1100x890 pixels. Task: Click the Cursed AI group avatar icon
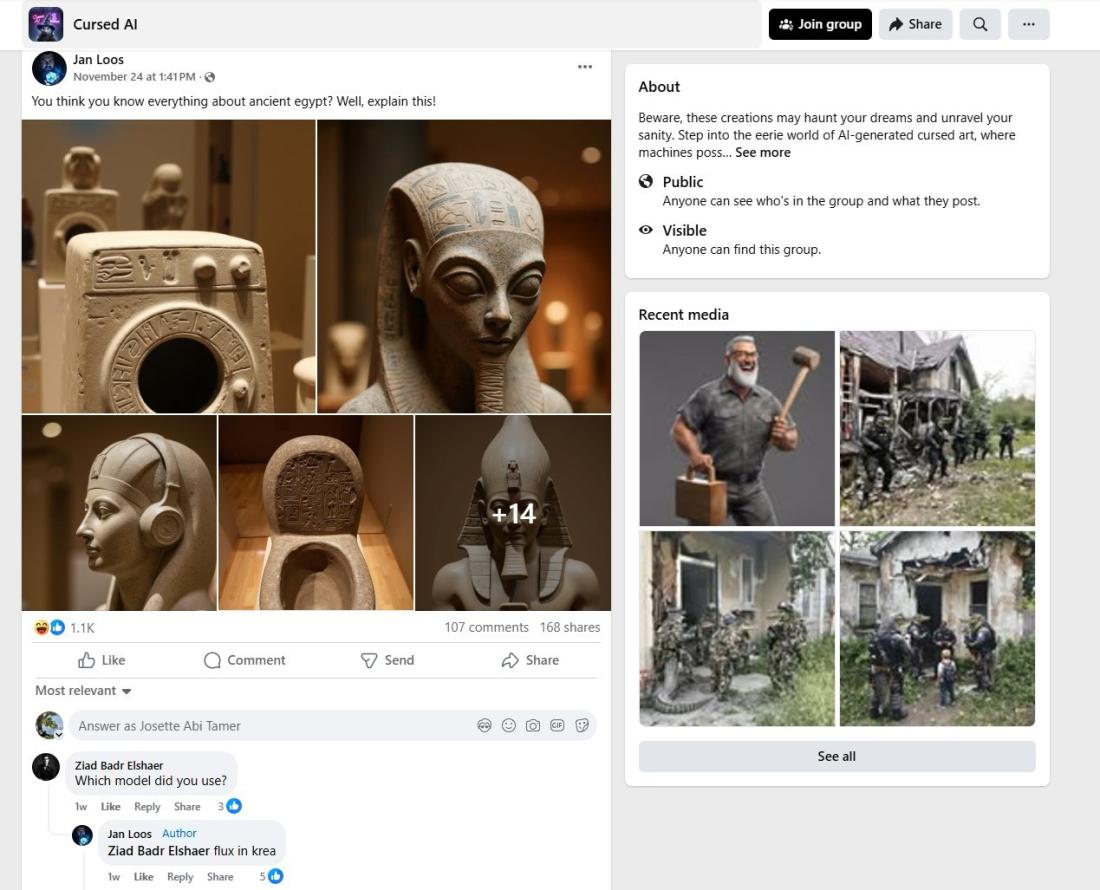pyautogui.click(x=46, y=24)
